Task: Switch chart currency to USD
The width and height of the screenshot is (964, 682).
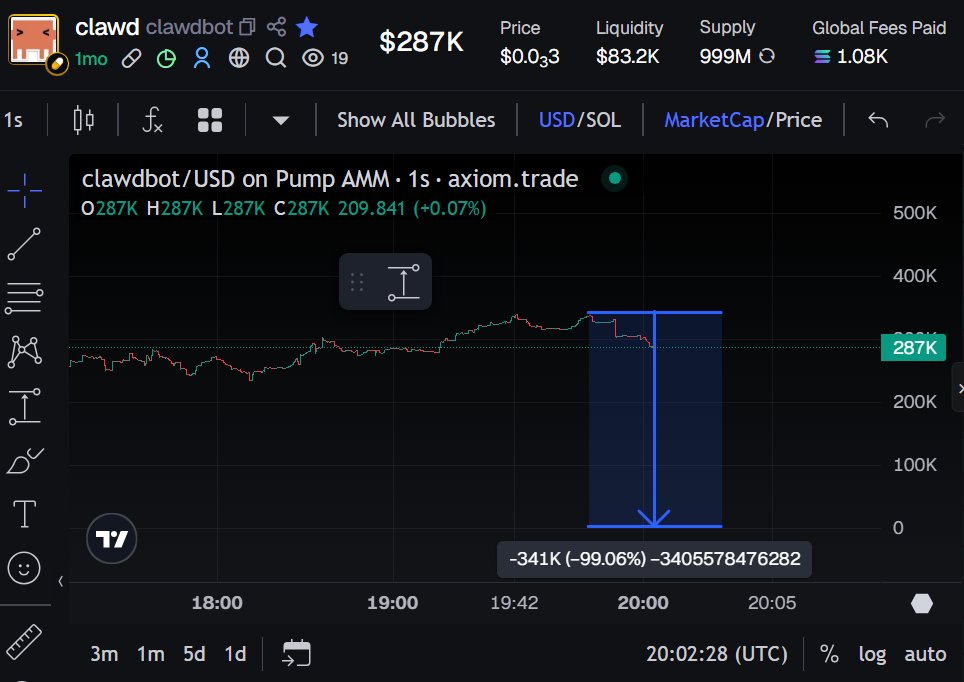Action: [x=556, y=120]
